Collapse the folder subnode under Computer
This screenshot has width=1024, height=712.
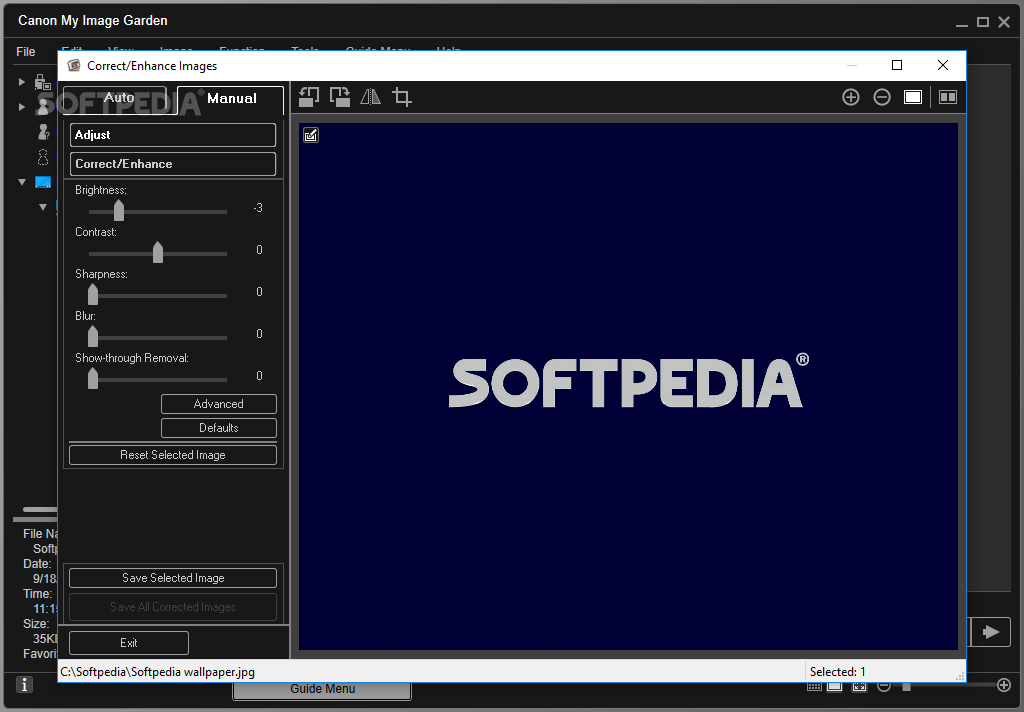[42, 207]
